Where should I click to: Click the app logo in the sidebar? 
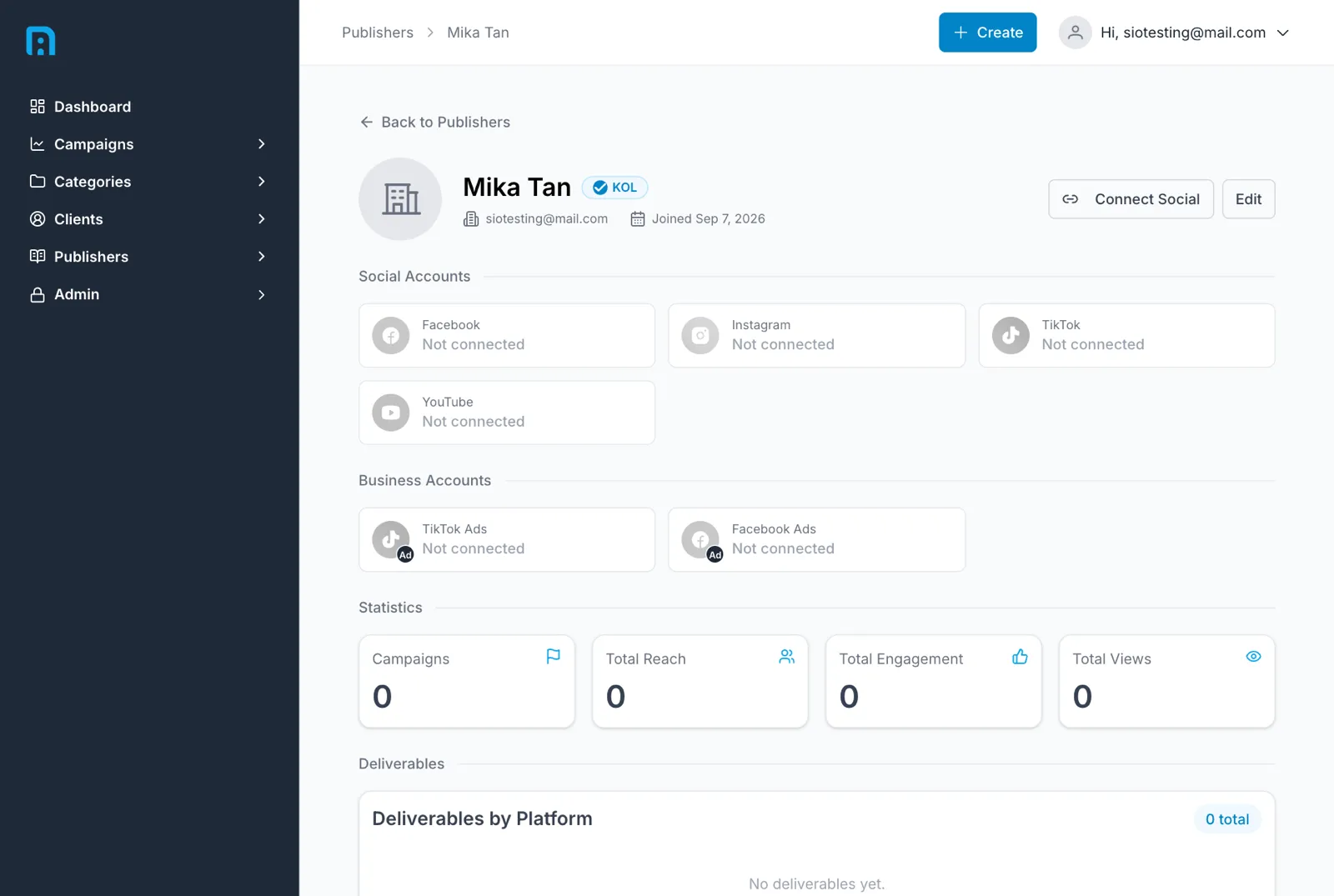tap(41, 41)
